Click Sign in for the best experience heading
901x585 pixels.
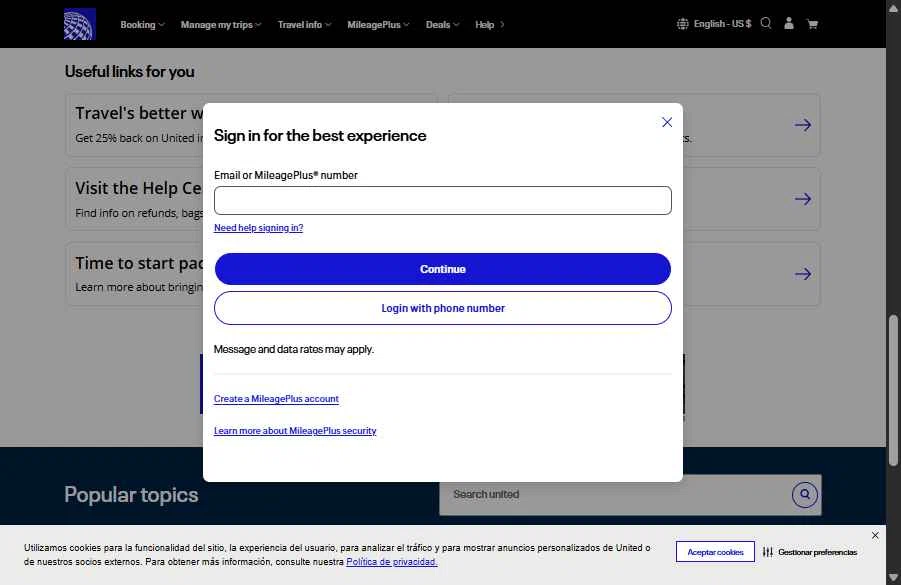click(x=320, y=136)
